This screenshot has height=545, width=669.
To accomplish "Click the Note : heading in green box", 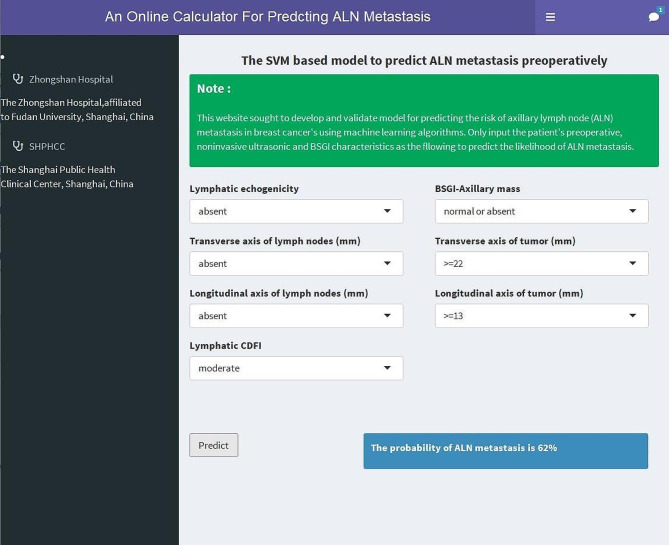I will (214, 89).
